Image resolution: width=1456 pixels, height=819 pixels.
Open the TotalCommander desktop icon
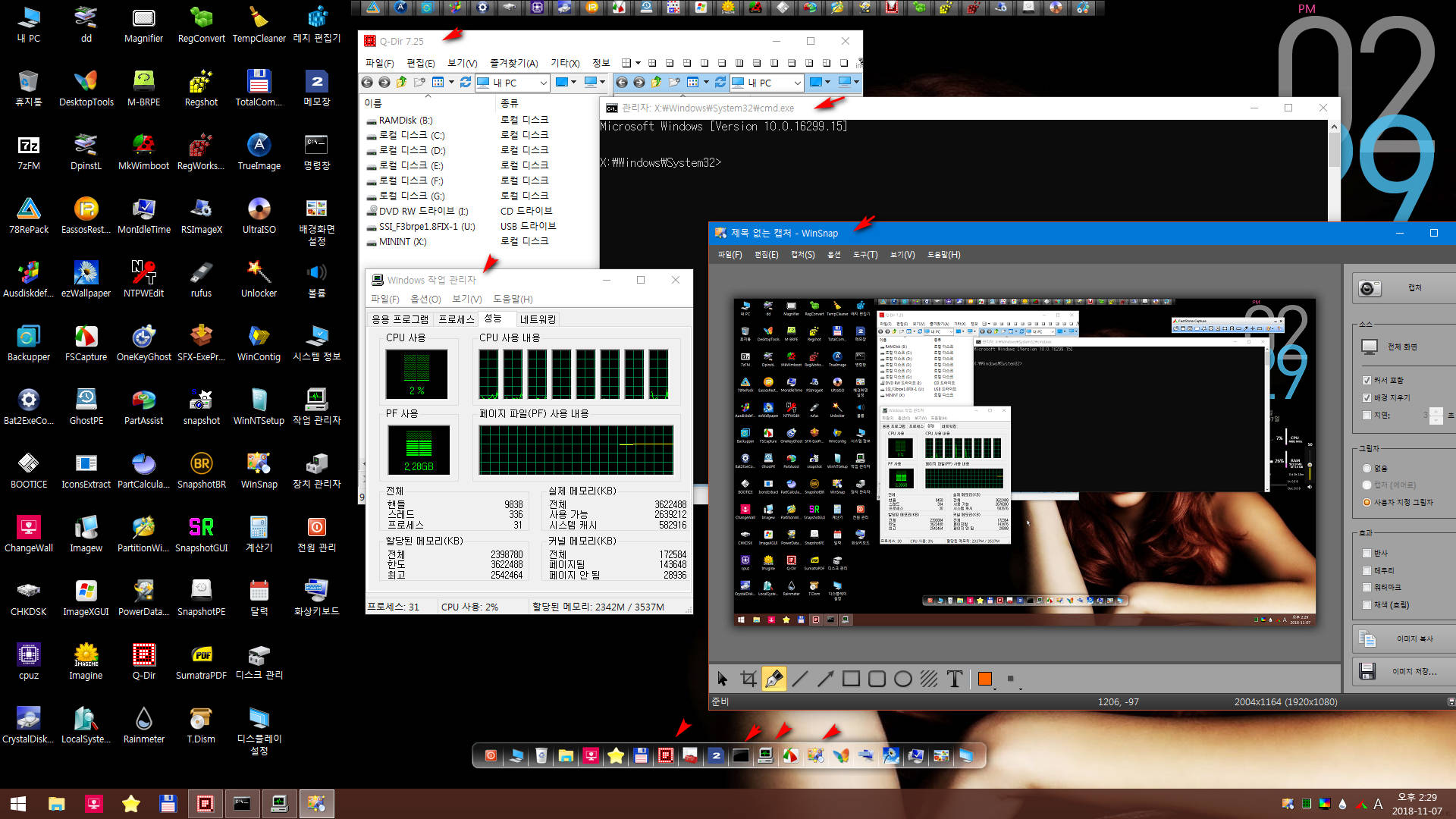(259, 88)
